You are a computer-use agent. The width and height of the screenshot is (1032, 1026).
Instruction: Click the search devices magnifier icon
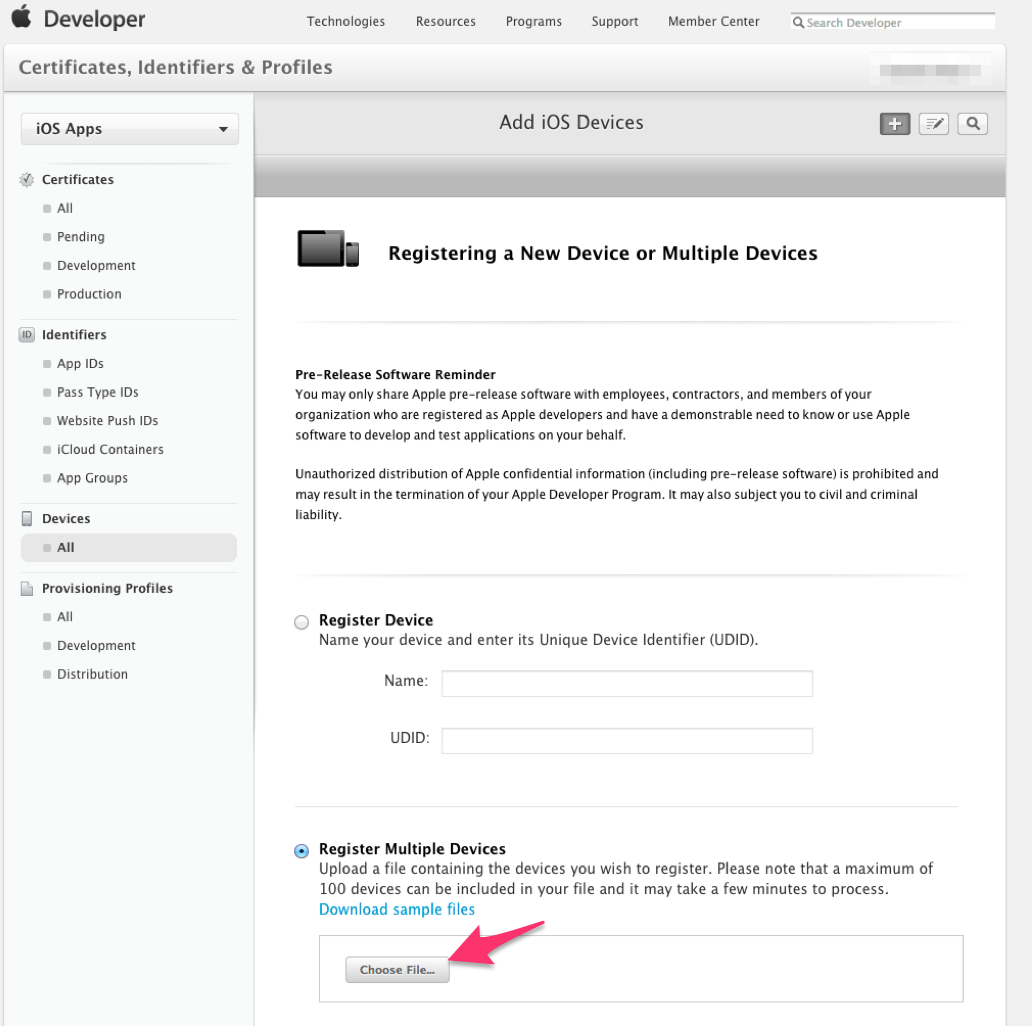click(972, 124)
